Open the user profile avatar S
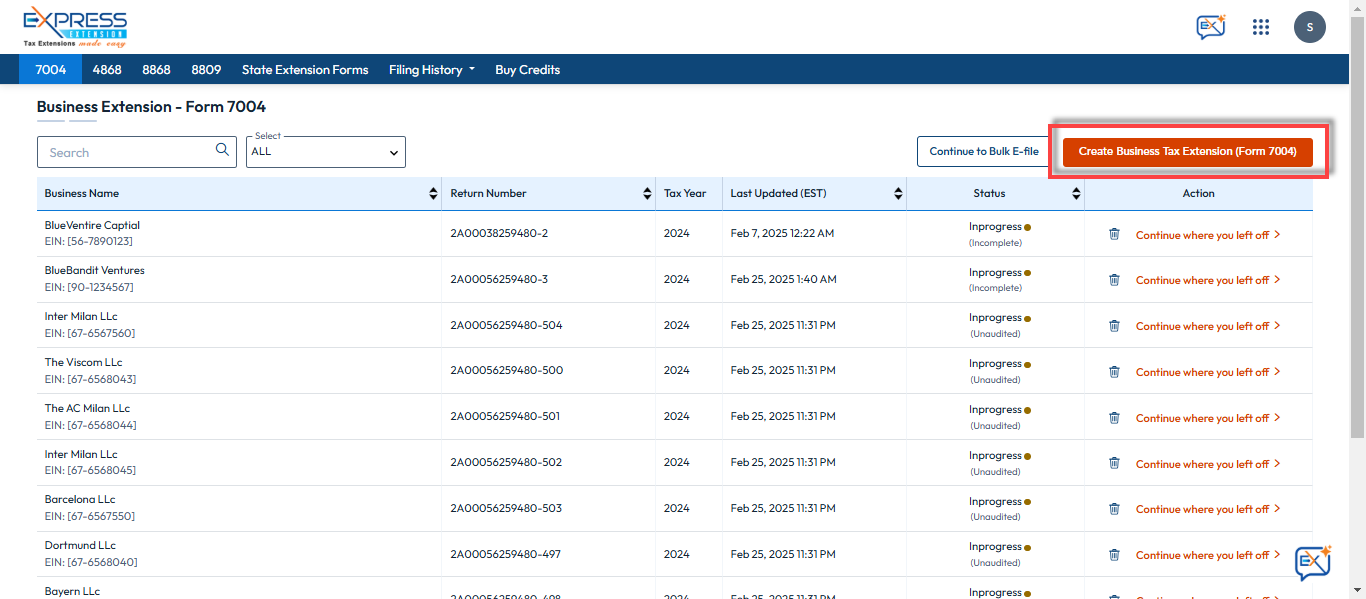The width and height of the screenshot is (1366, 599). click(1310, 27)
